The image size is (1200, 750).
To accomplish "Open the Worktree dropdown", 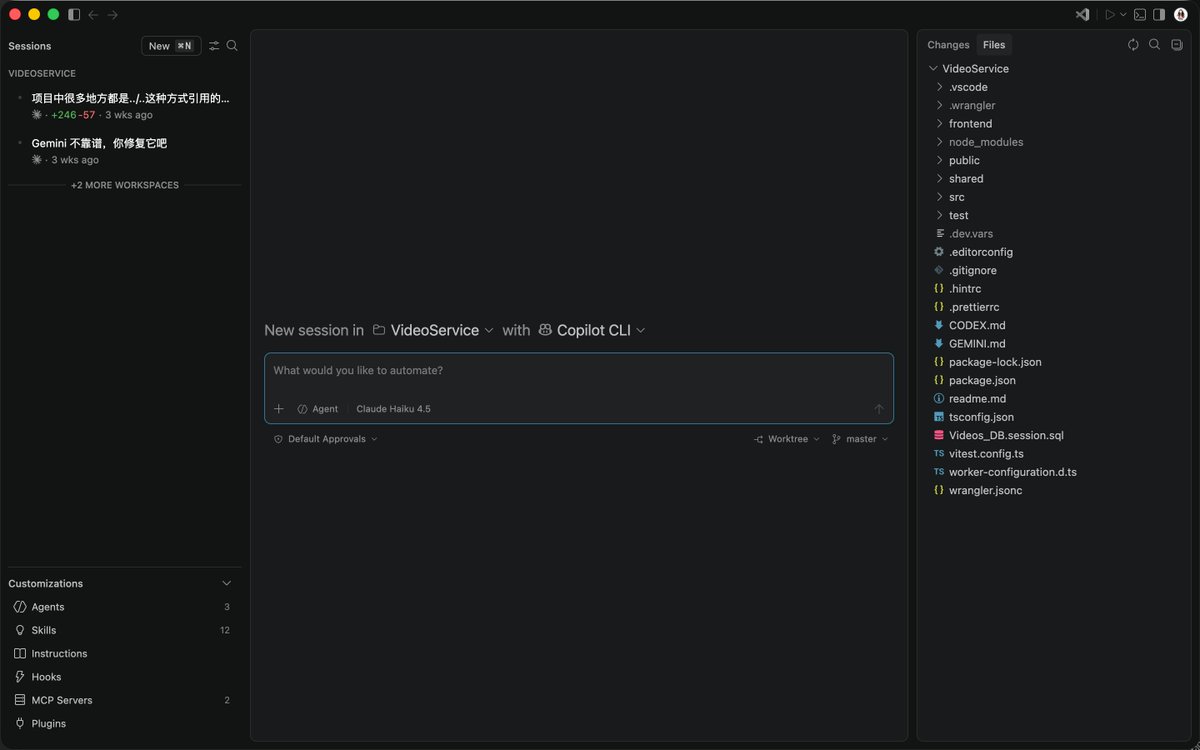I will coord(787,439).
